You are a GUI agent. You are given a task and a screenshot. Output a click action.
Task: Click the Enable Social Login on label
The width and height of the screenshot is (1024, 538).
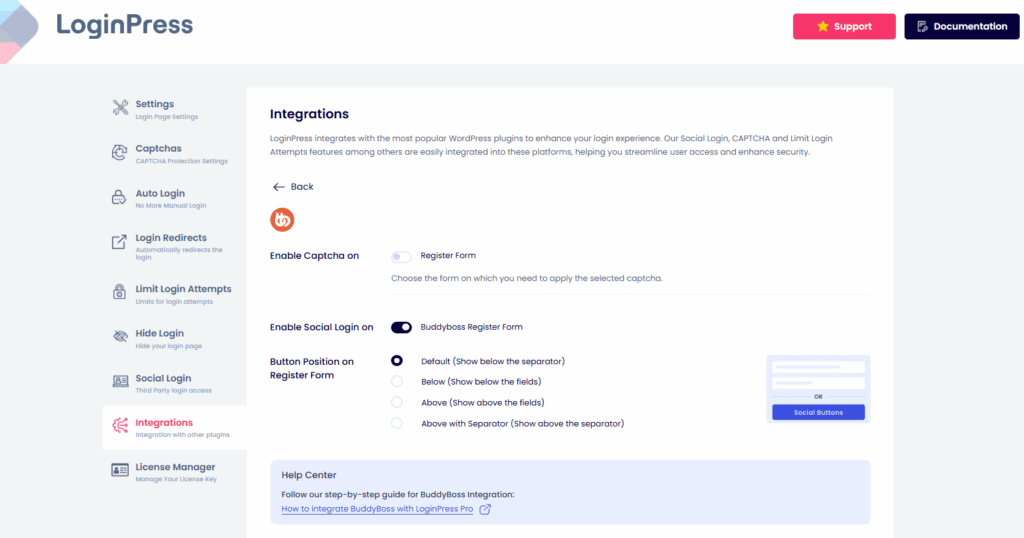321,327
